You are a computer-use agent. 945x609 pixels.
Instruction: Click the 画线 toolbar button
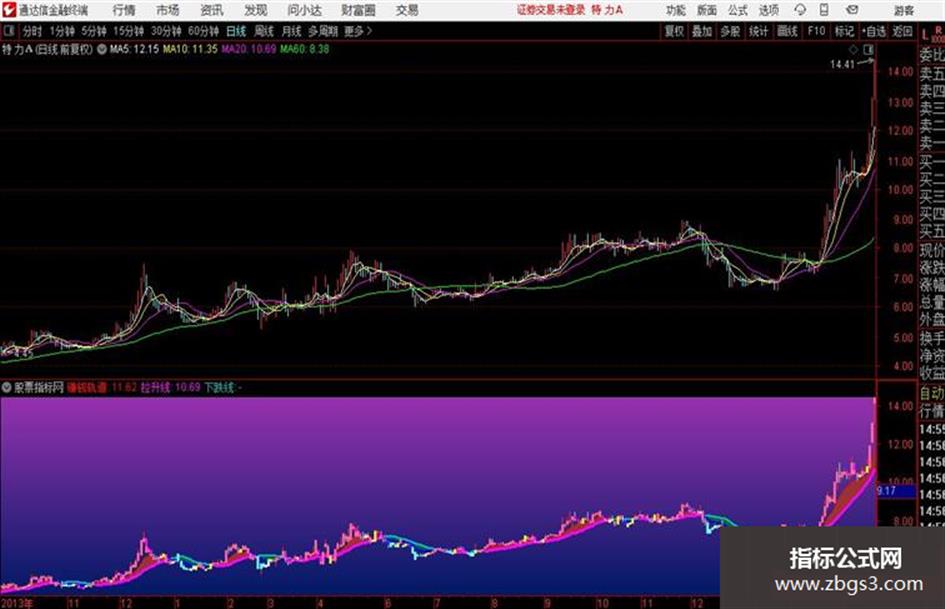tap(787, 31)
